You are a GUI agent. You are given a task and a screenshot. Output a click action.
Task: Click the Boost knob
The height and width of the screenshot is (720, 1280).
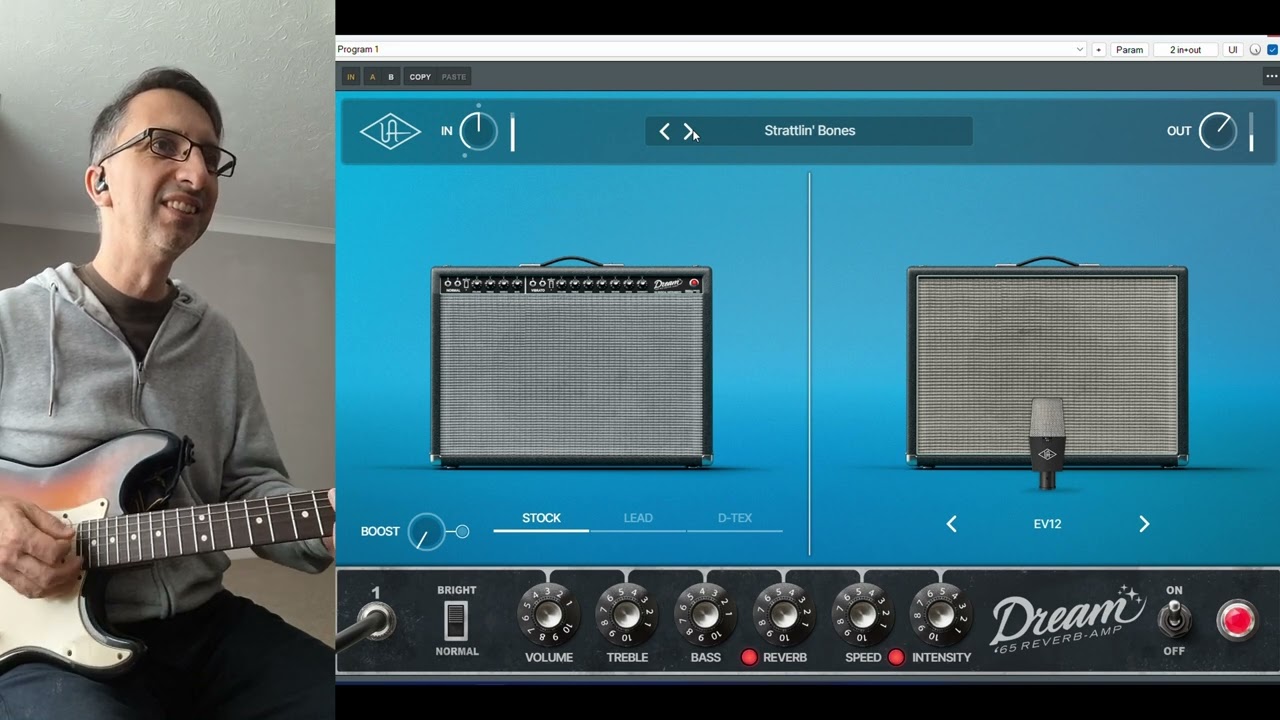pyautogui.click(x=428, y=531)
